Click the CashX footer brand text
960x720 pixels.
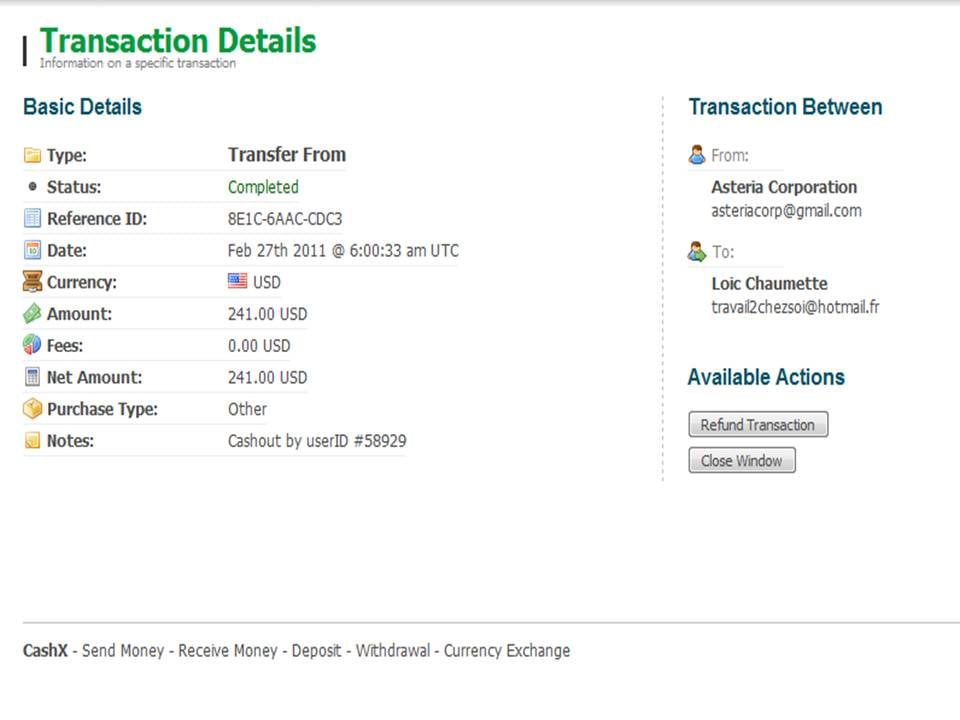45,650
